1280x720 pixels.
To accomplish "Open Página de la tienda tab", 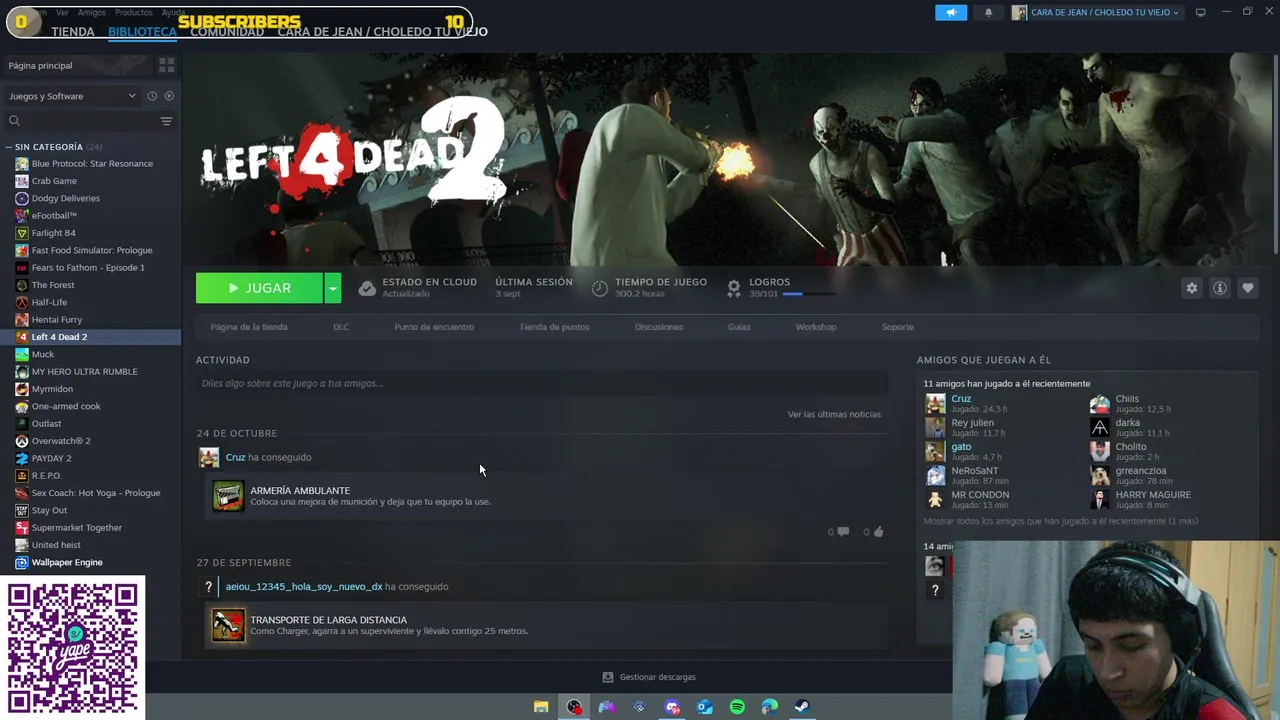I will (x=249, y=327).
